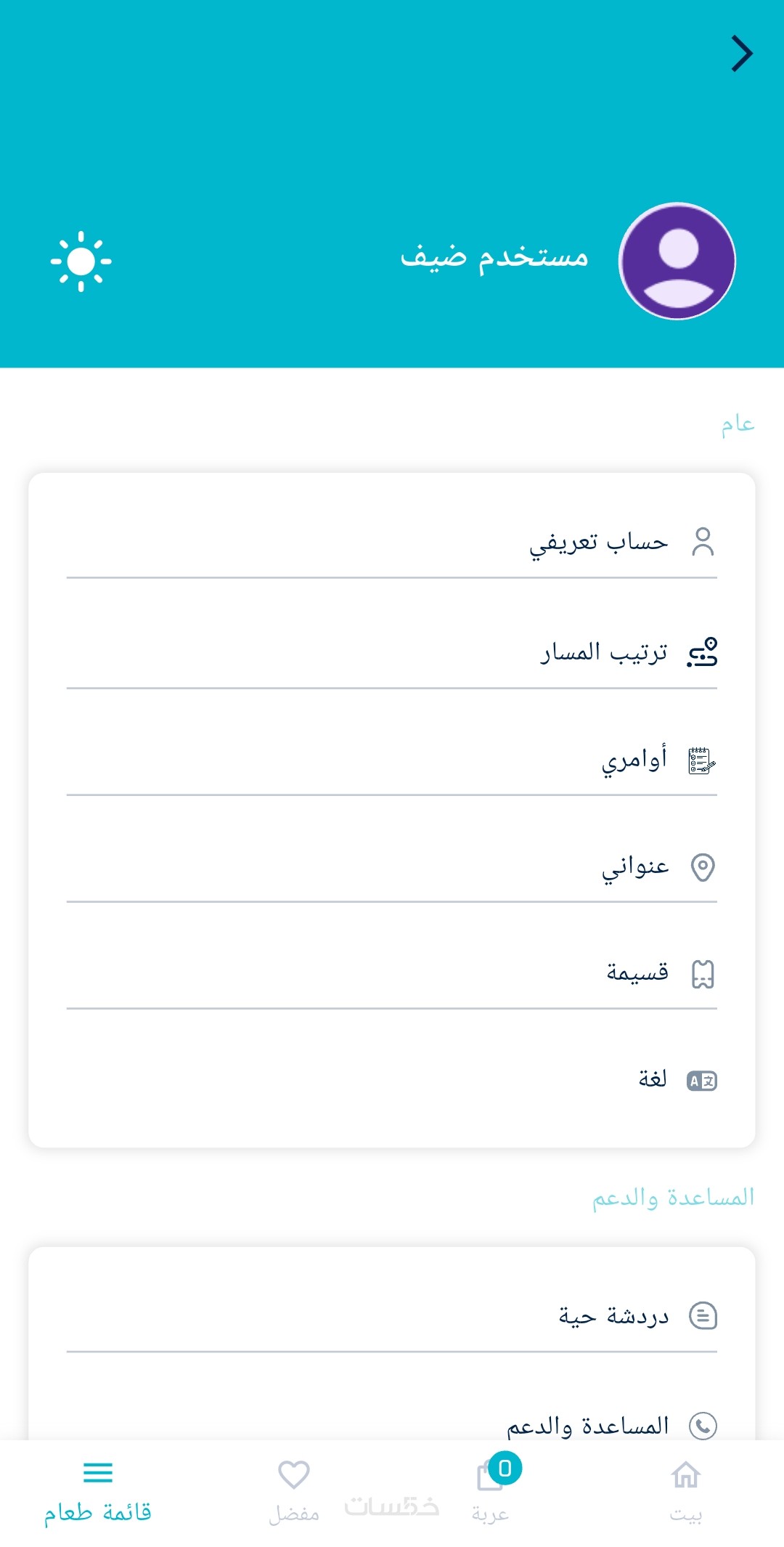Click the language translate icon
The width and height of the screenshot is (784, 1547).
point(702,1081)
